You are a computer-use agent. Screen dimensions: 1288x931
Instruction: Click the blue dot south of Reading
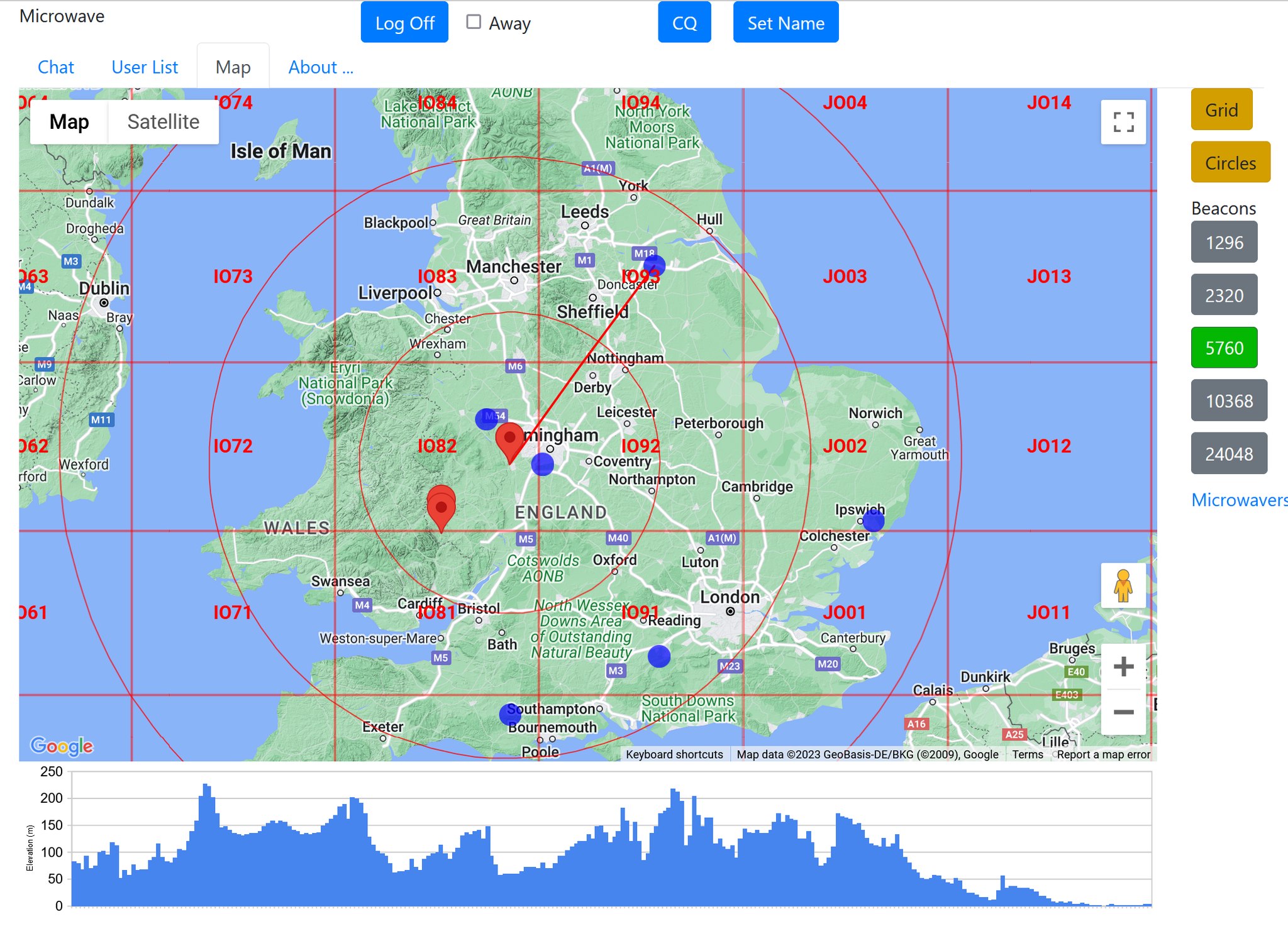coord(659,656)
